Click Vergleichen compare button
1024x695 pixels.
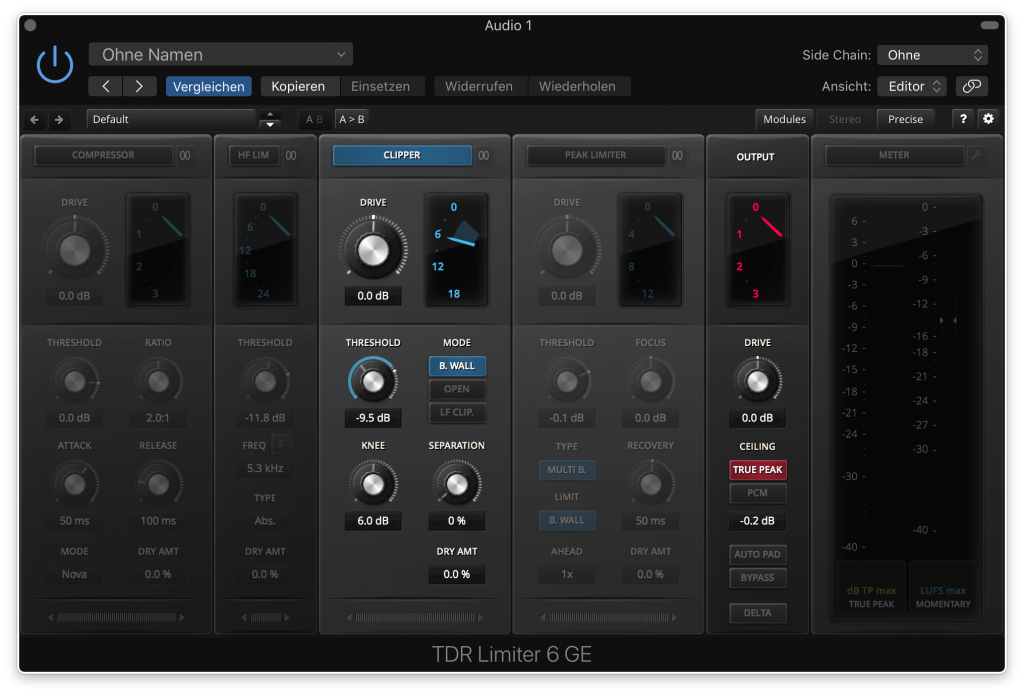[209, 86]
